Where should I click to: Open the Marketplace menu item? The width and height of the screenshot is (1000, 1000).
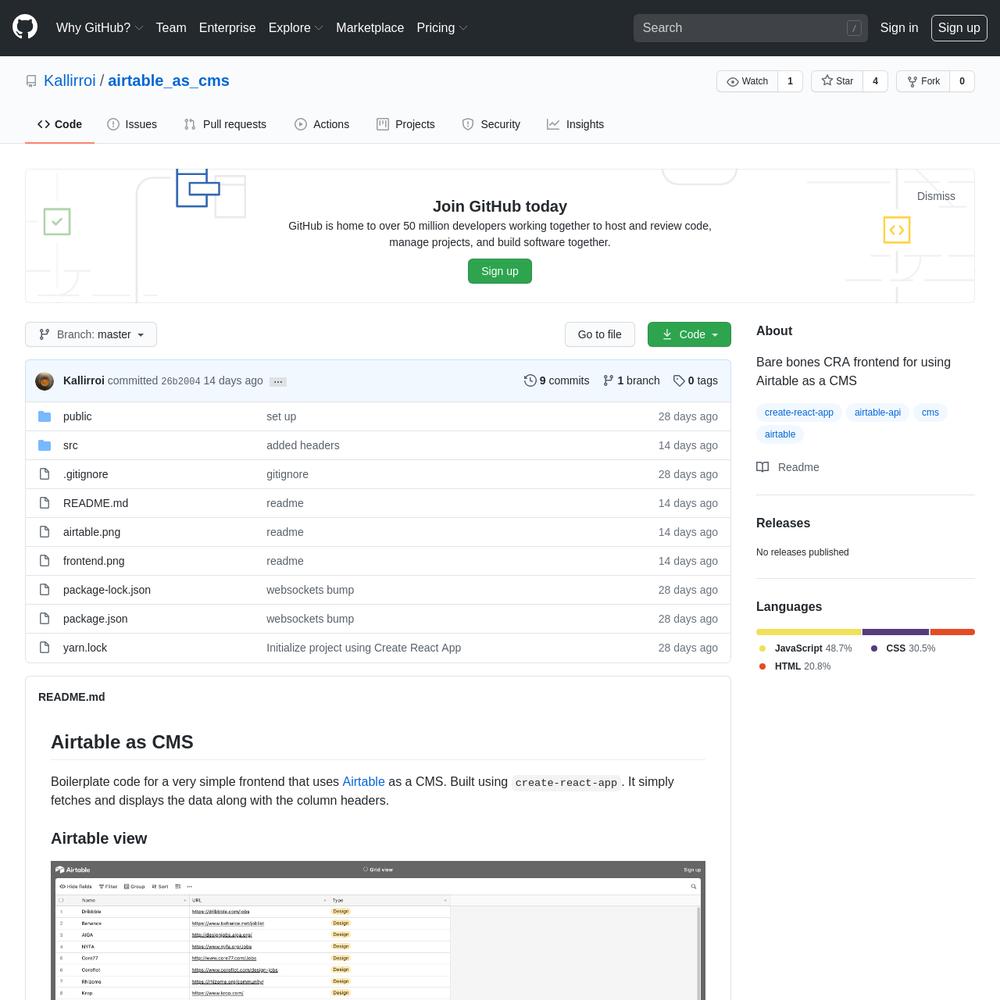click(370, 27)
